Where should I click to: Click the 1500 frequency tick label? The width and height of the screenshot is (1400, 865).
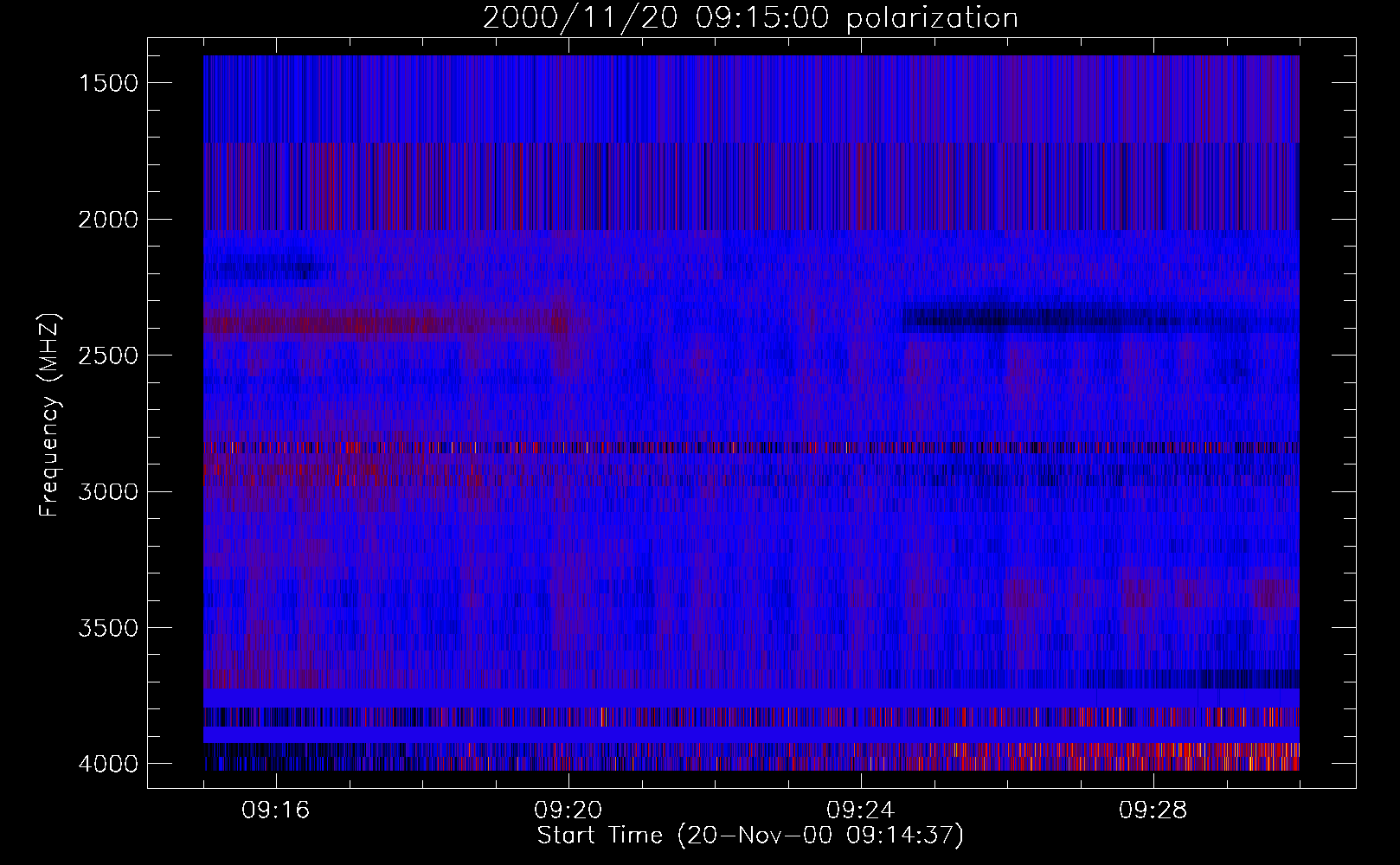108,83
